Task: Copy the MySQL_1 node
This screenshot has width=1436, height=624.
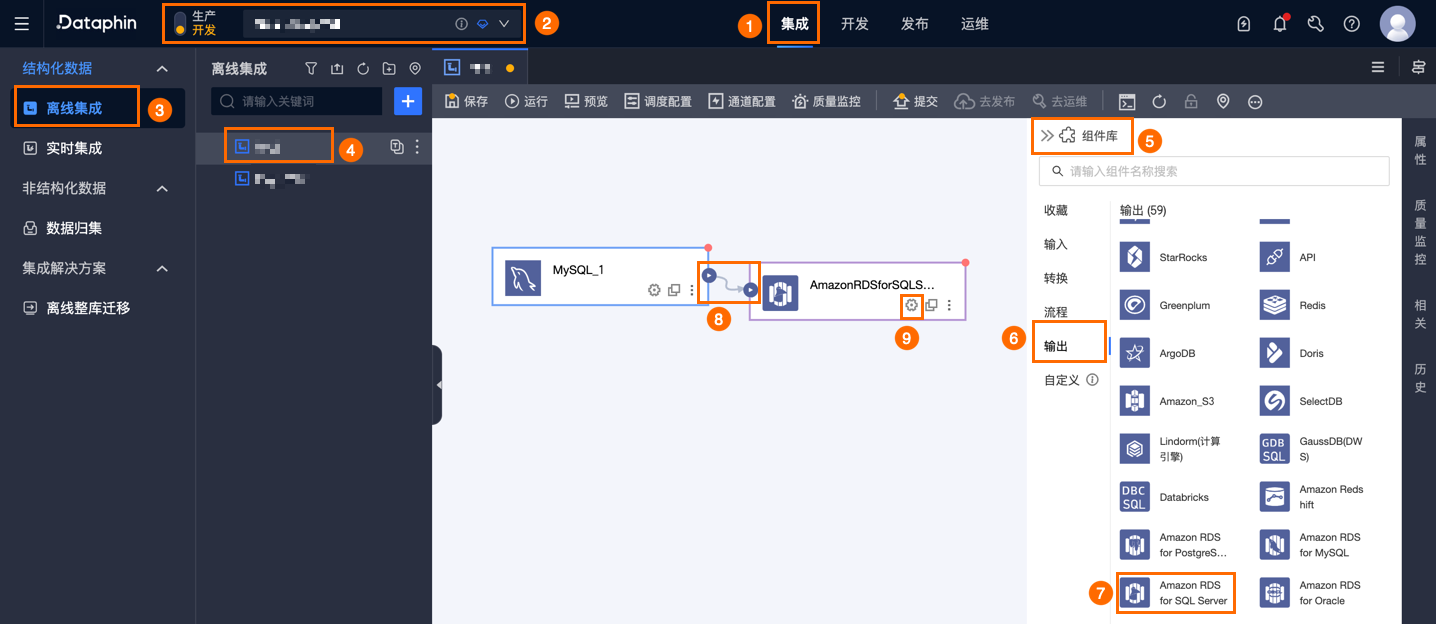Action: tap(674, 290)
